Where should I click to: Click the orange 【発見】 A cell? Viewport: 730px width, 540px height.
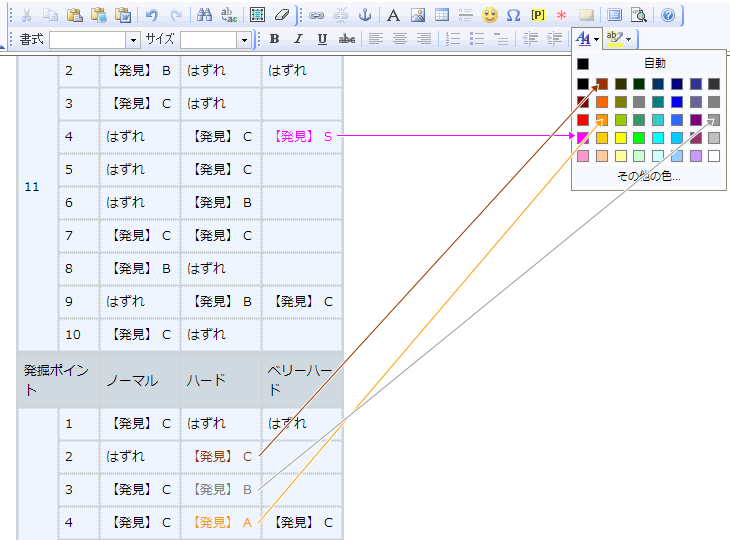pos(221,522)
